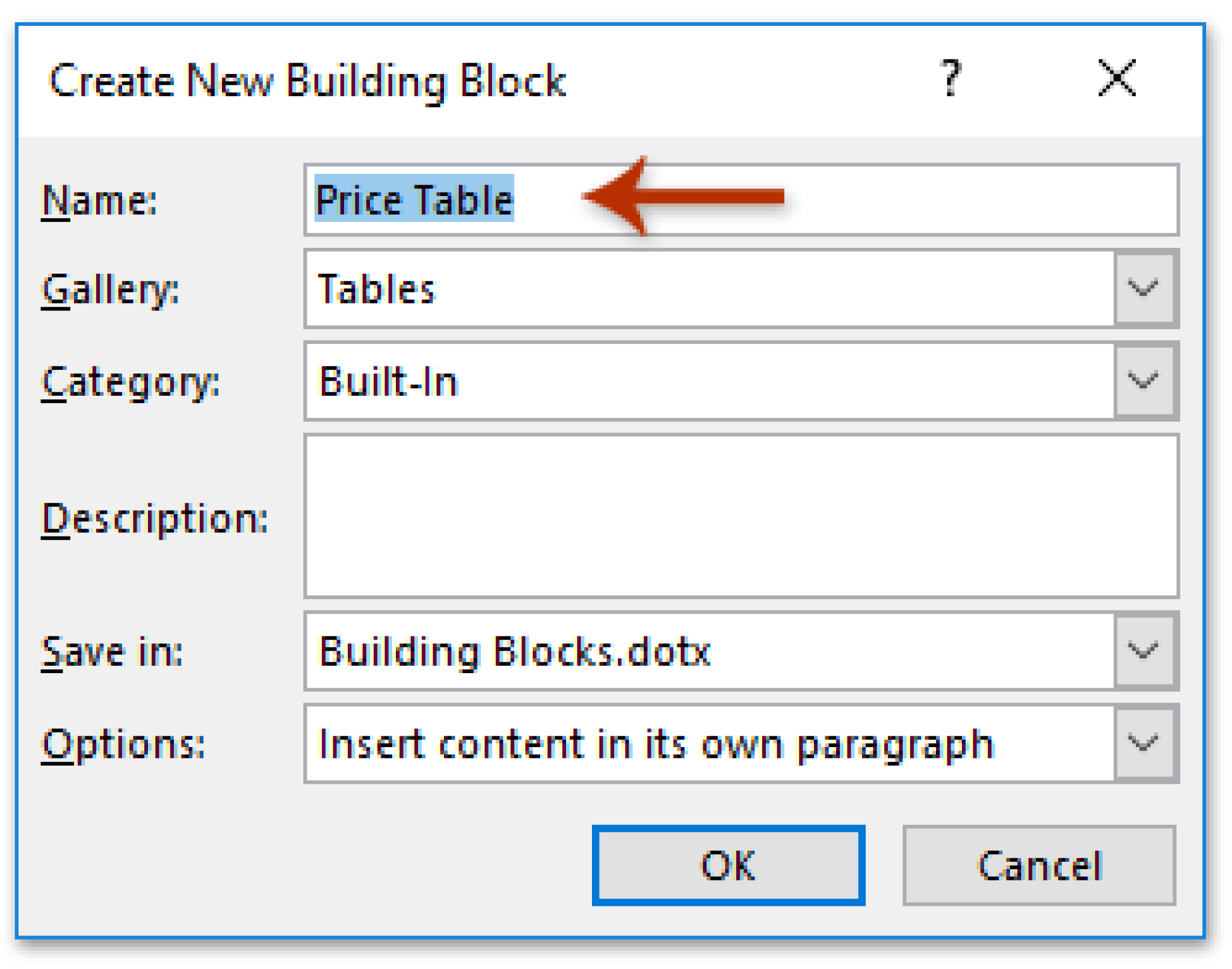
Task: Click the Options label
Action: click(x=123, y=745)
